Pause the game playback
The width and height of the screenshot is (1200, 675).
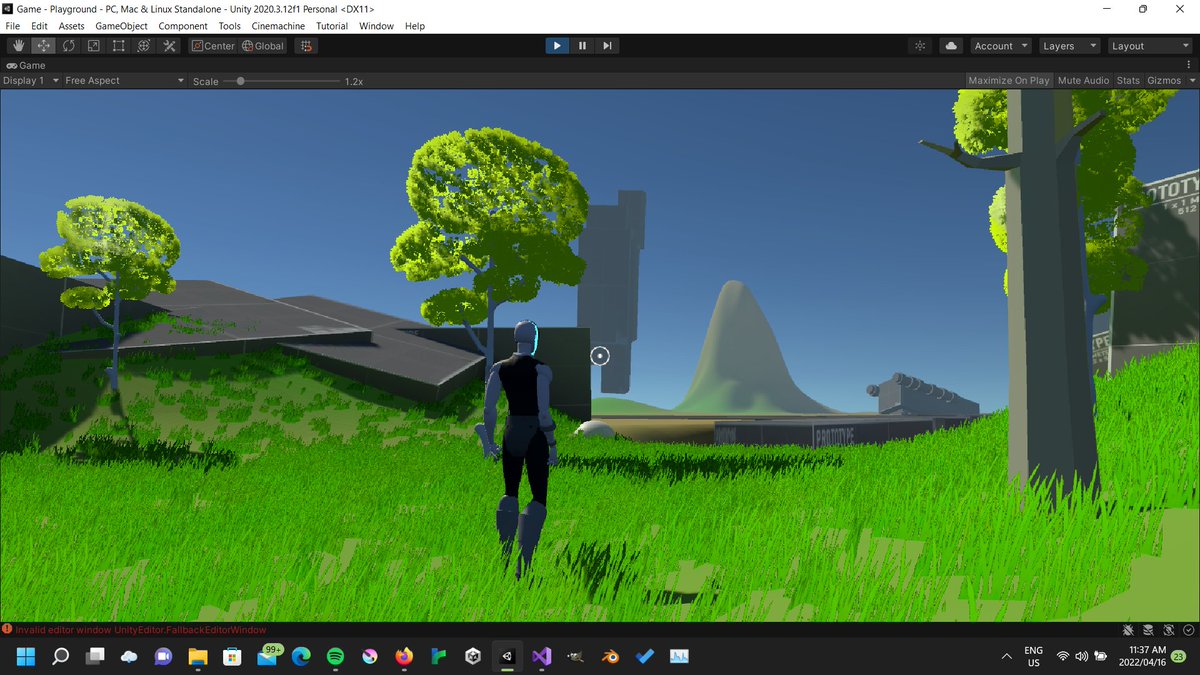pyautogui.click(x=582, y=46)
